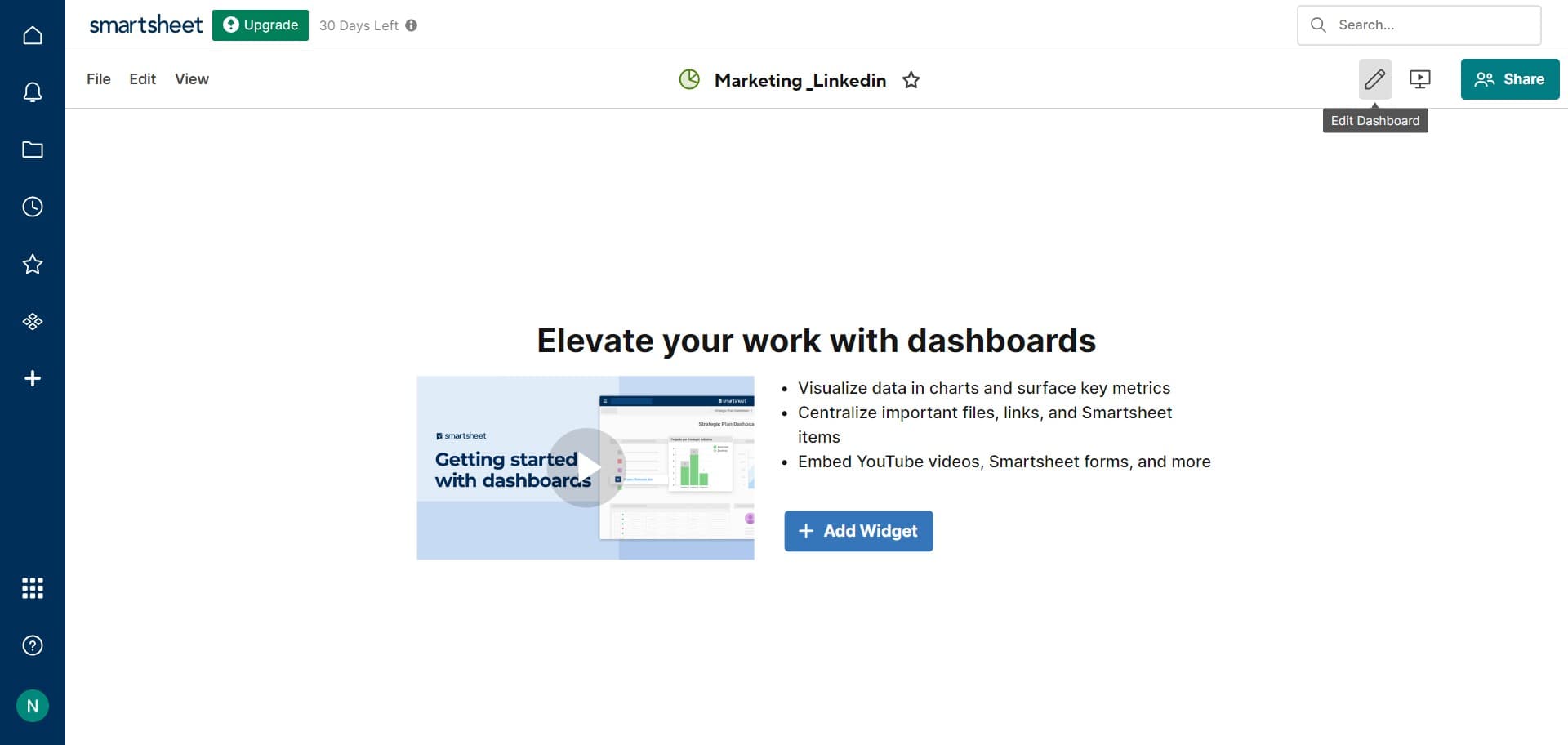The width and height of the screenshot is (1568, 745).
Task: Browse workspaces via the folder icon
Action: coord(33,149)
